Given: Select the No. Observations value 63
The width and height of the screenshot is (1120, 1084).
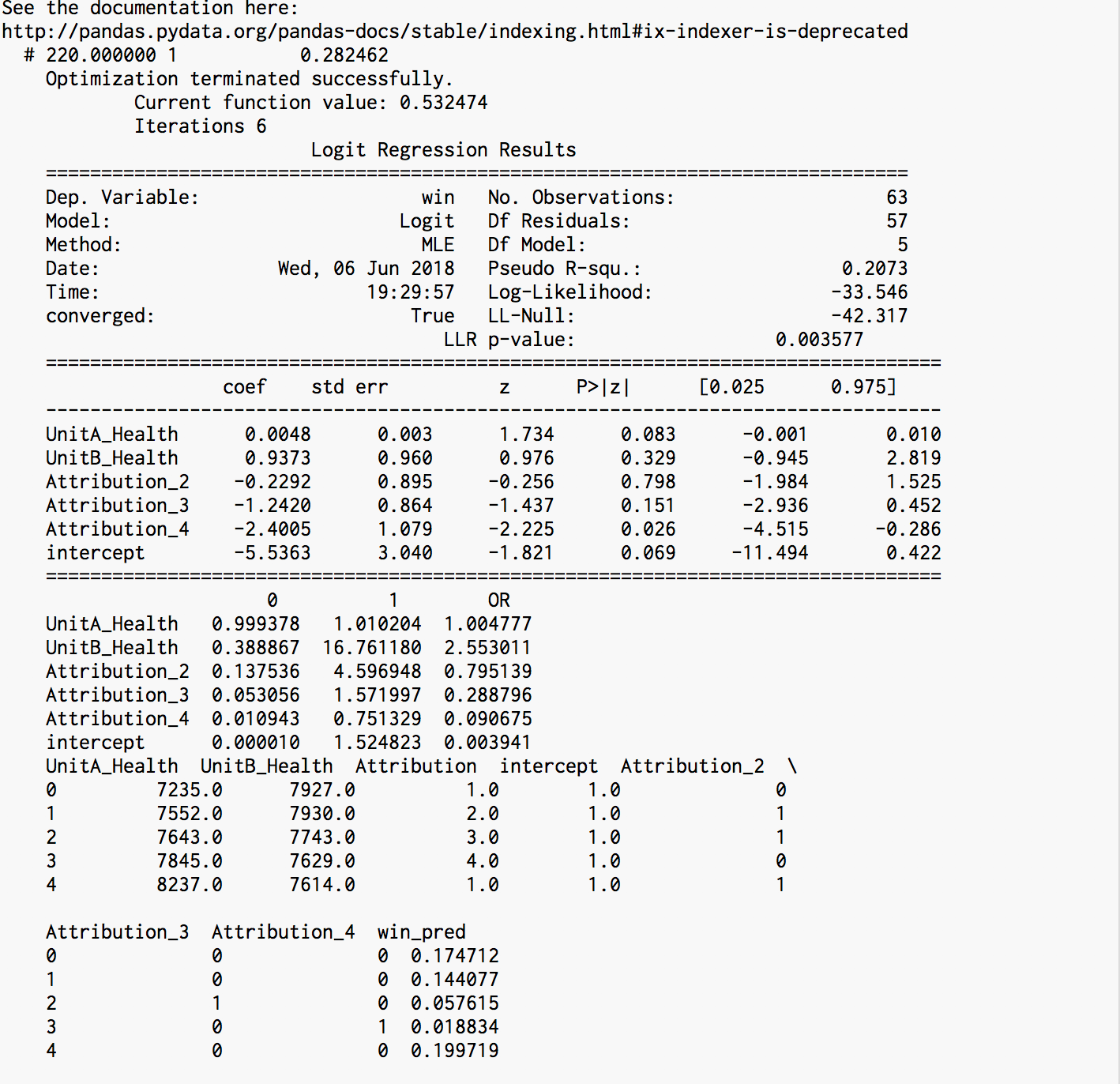Looking at the screenshot, I should pyautogui.click(x=898, y=197).
